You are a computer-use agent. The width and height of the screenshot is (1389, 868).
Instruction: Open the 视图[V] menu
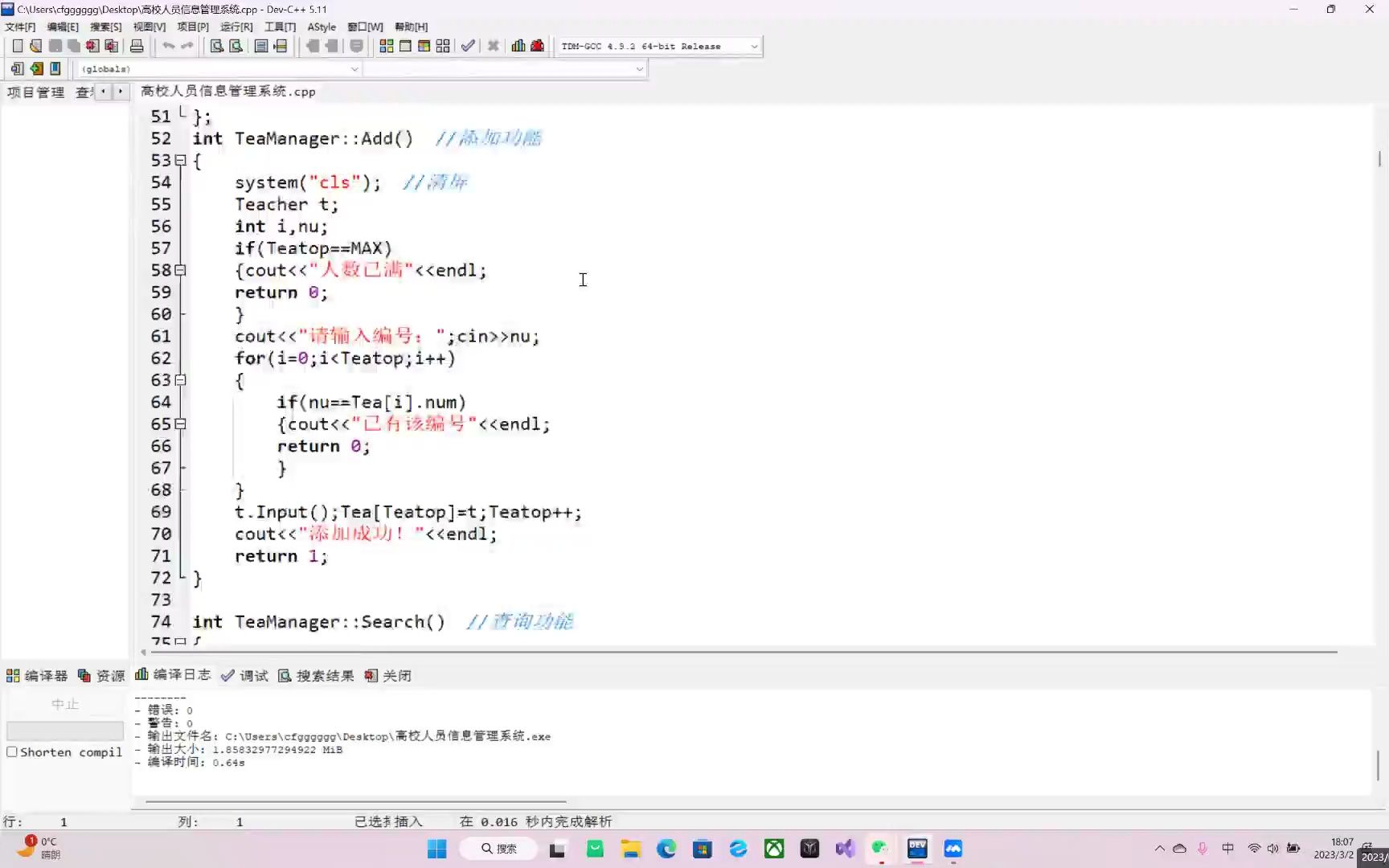[150, 27]
